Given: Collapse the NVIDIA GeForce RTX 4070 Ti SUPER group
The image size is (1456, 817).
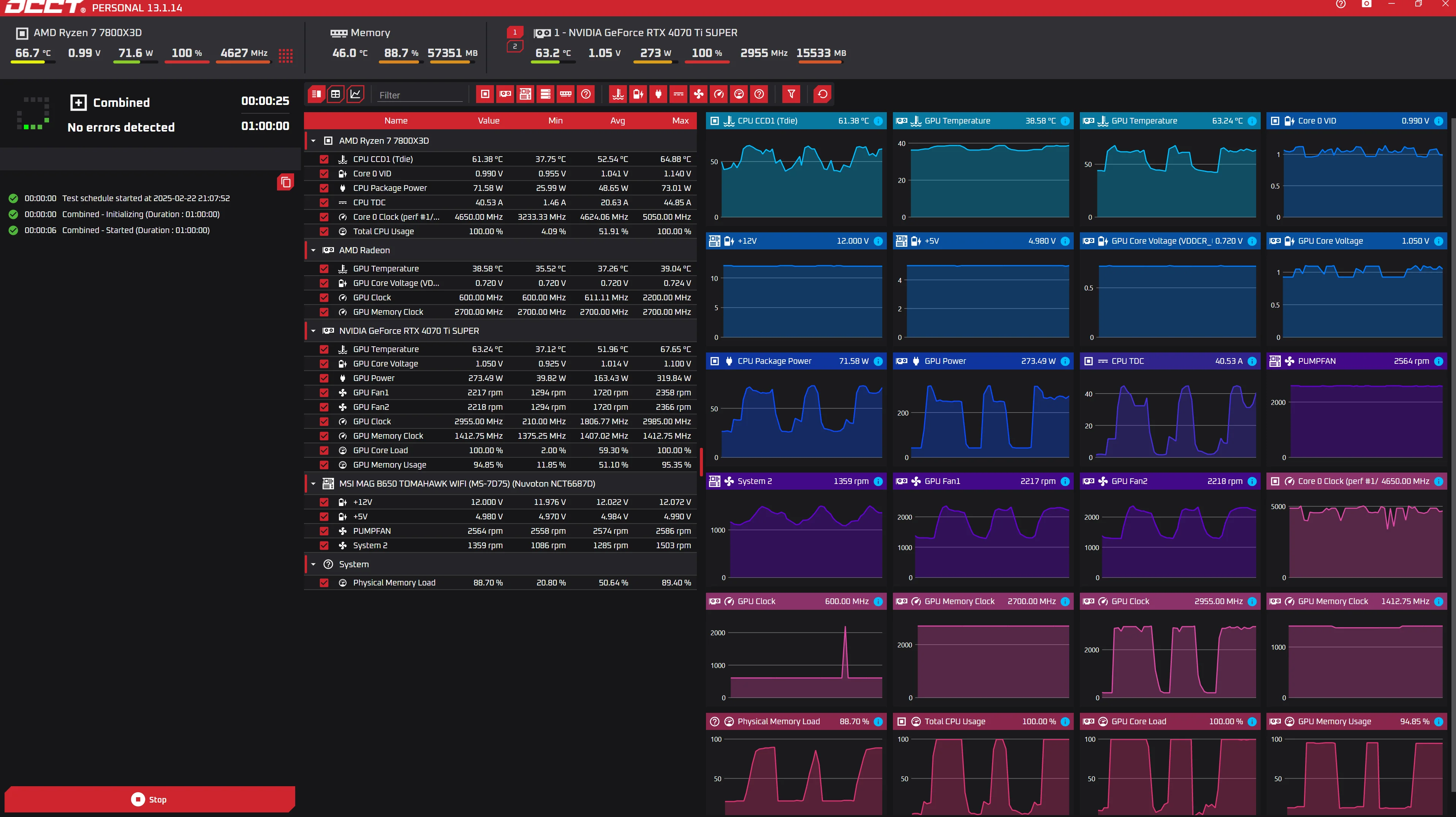Looking at the screenshot, I should [313, 331].
